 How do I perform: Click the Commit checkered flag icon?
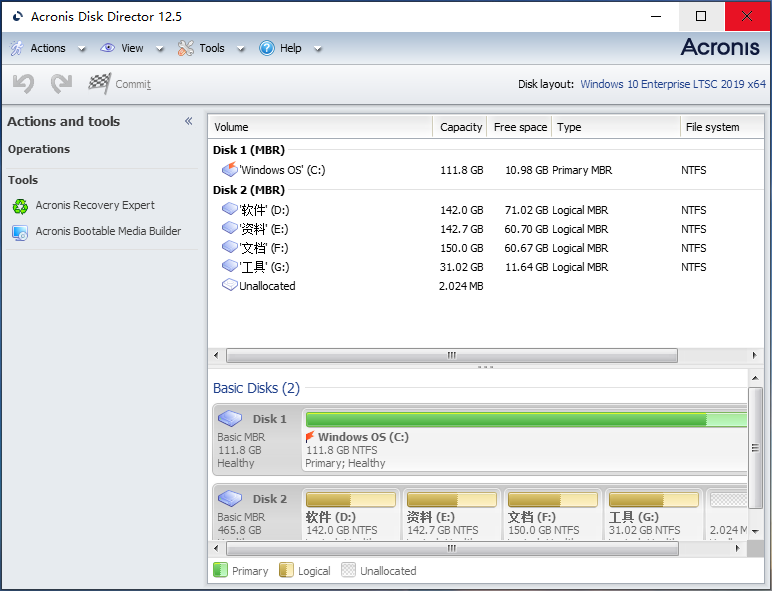click(x=99, y=84)
